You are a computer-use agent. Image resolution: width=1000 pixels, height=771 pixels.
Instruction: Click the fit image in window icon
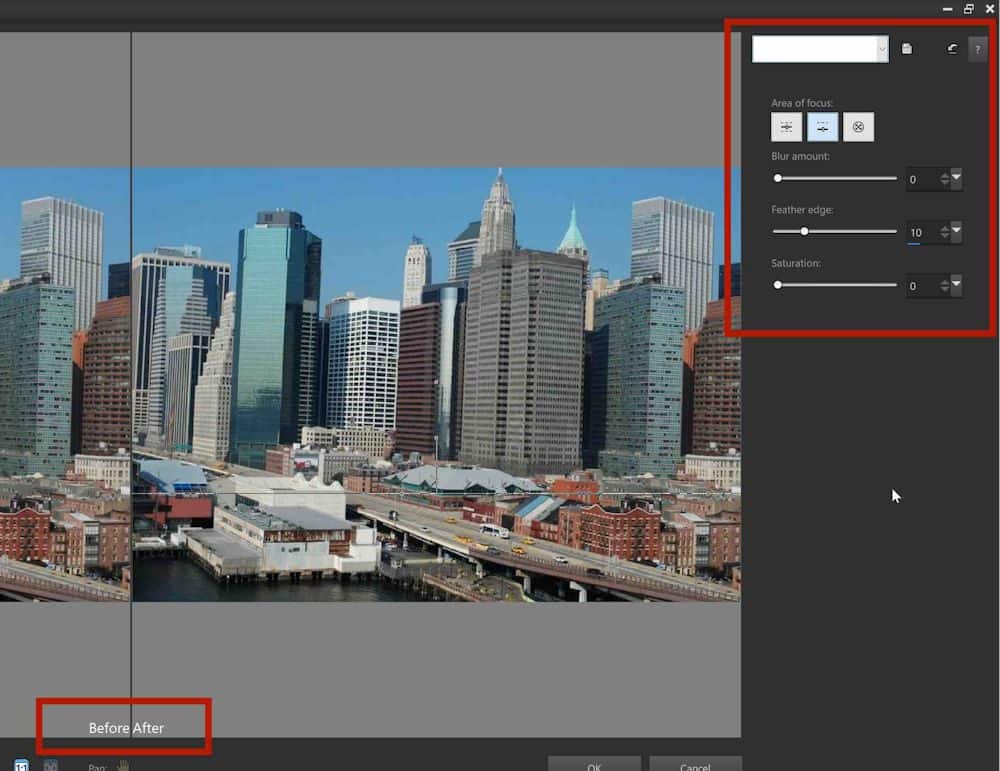(50, 764)
